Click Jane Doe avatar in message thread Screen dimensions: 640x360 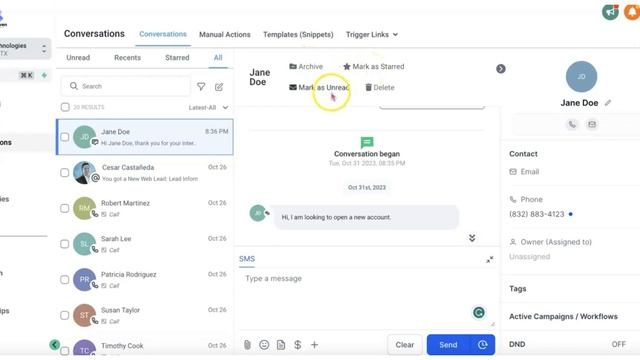point(258,213)
